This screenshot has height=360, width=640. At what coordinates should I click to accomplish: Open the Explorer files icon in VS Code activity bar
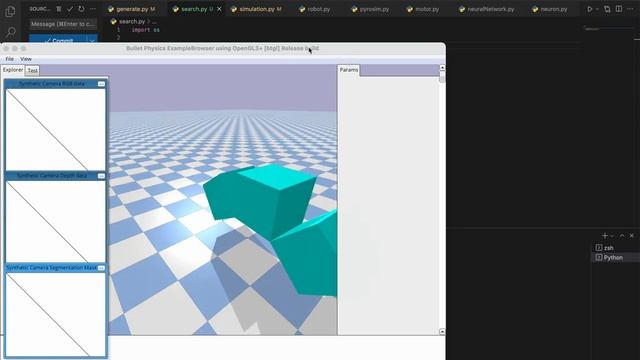(10, 11)
